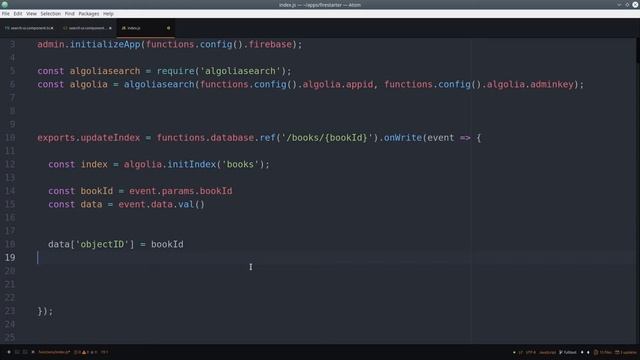The height and width of the screenshot is (360, 640).
Task: Open the View menu
Action: [31, 13]
